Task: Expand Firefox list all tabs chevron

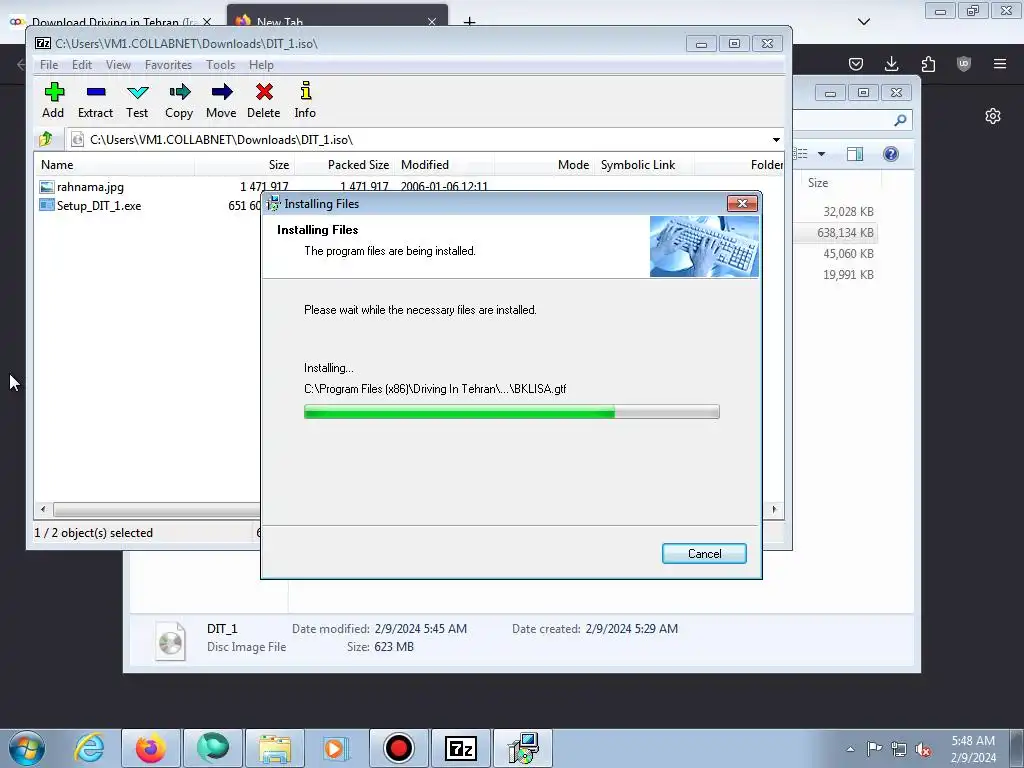Action: (864, 22)
